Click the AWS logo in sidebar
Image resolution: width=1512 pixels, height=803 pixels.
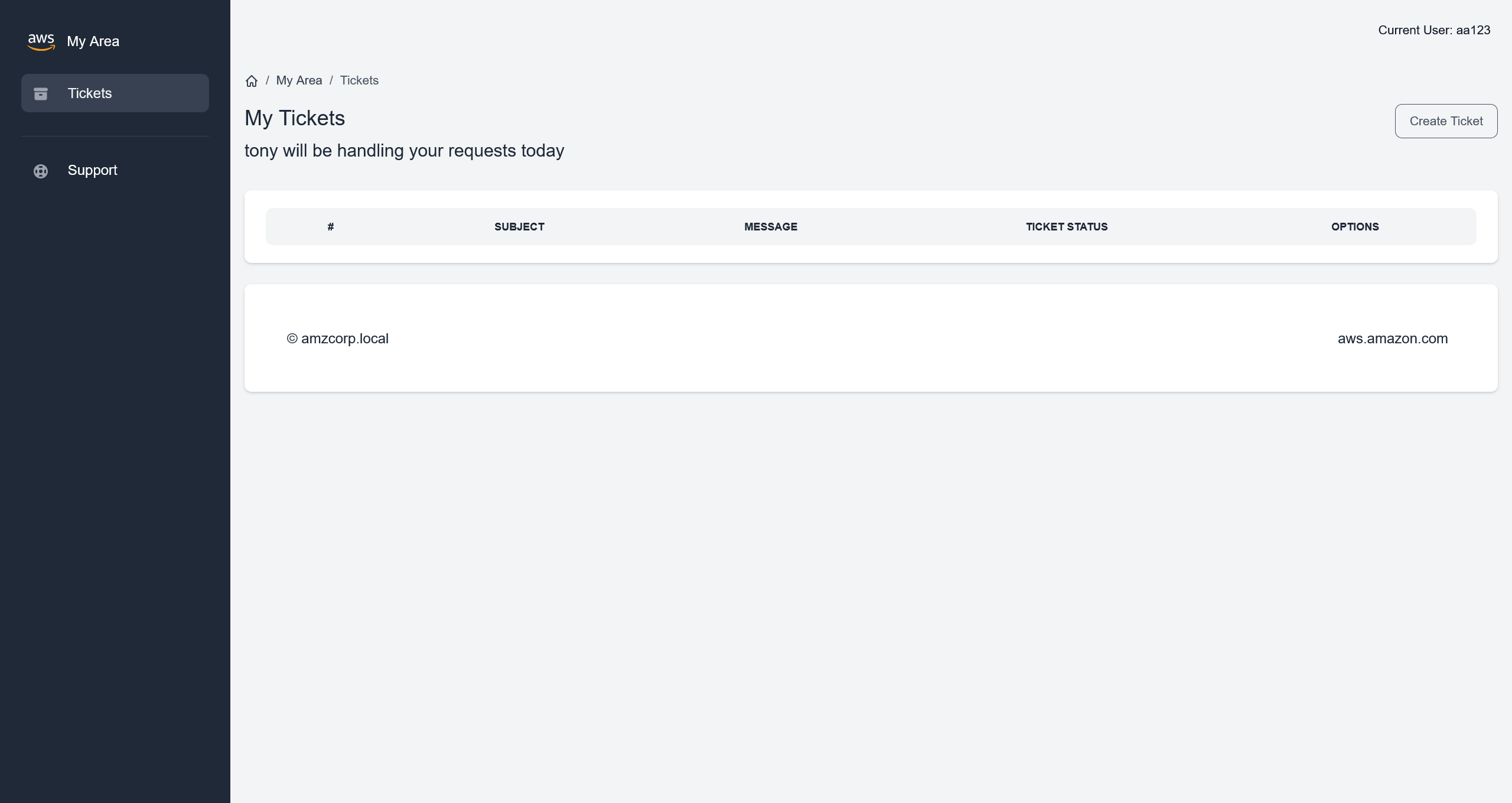pyautogui.click(x=41, y=41)
